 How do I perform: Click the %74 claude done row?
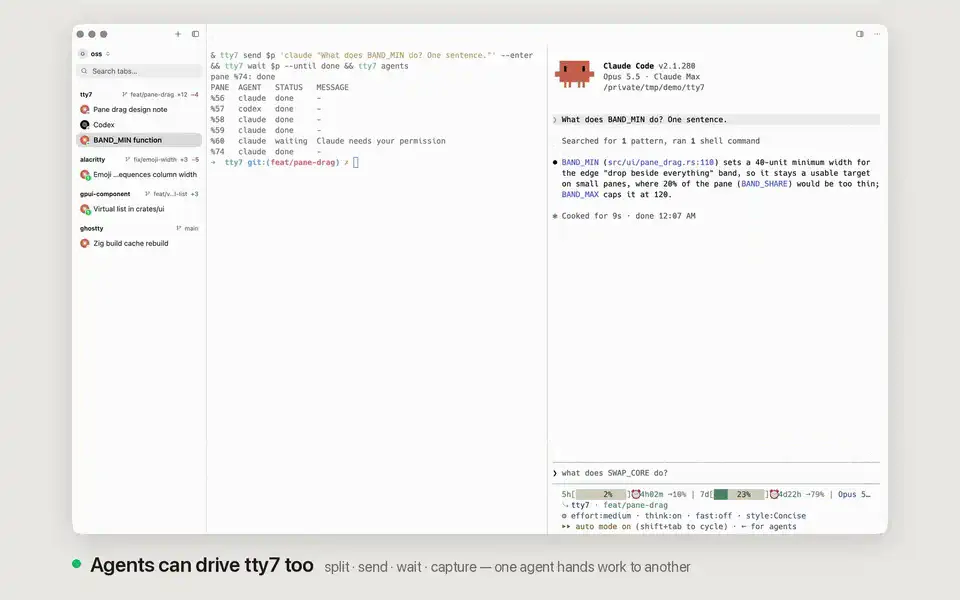266,152
